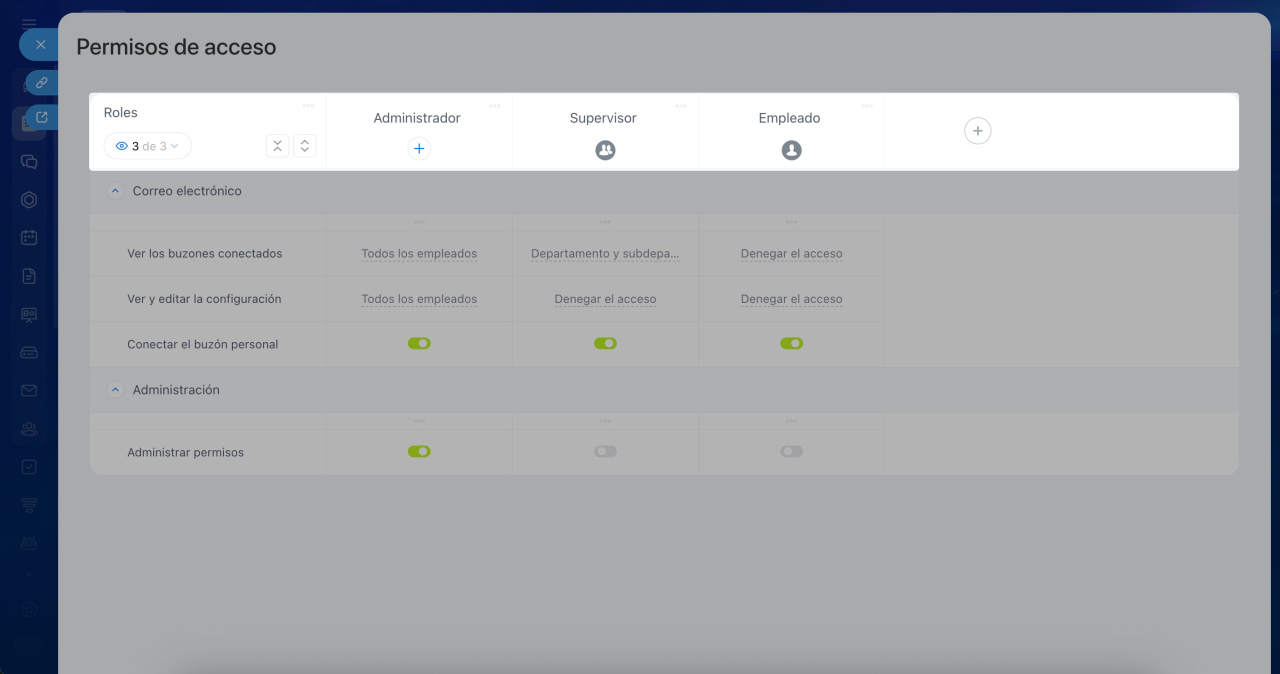Collapse the Correo electrónico section
The height and width of the screenshot is (674, 1280).
[115, 191]
